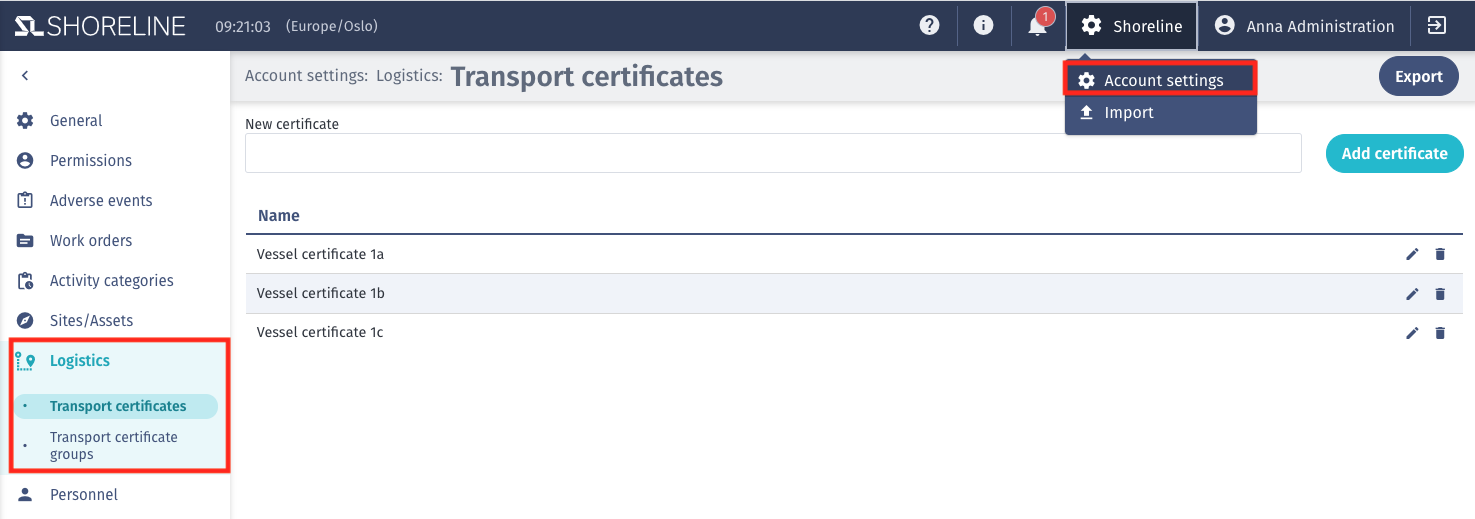Image resolution: width=1475 pixels, height=519 pixels.
Task: Open Transport certificate groups in sidebar
Action: tap(115, 445)
